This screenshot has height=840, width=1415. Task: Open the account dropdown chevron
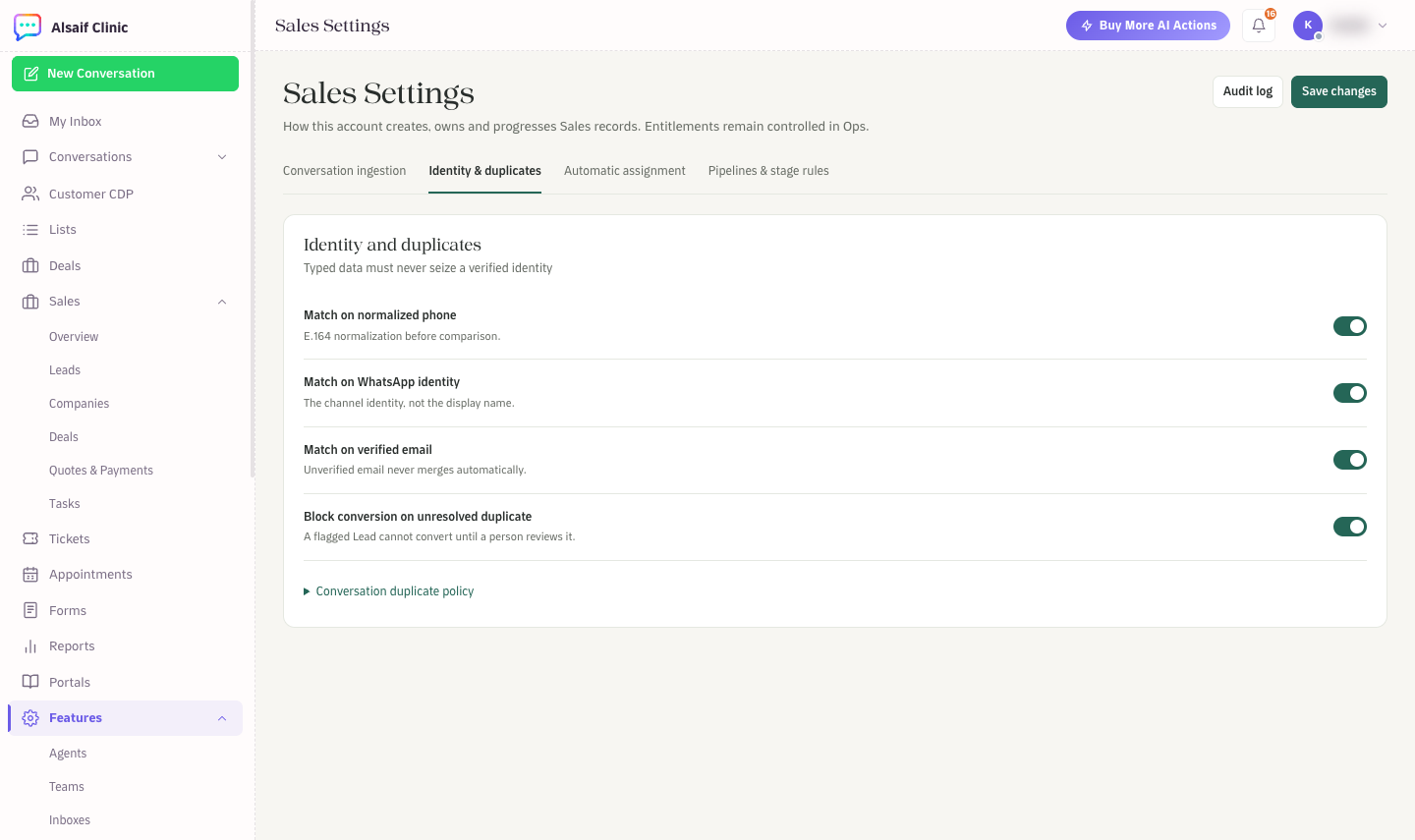click(1383, 26)
